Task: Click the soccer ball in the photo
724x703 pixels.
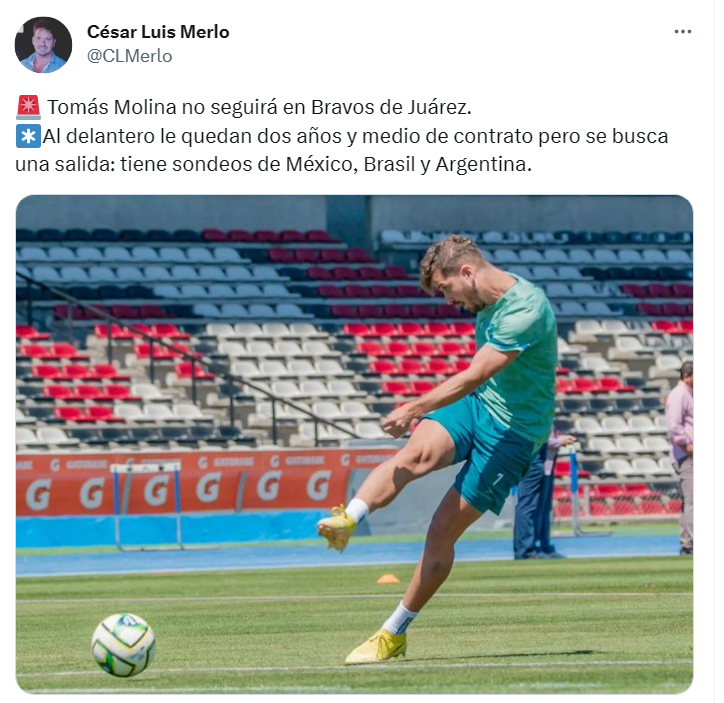Action: [x=123, y=644]
